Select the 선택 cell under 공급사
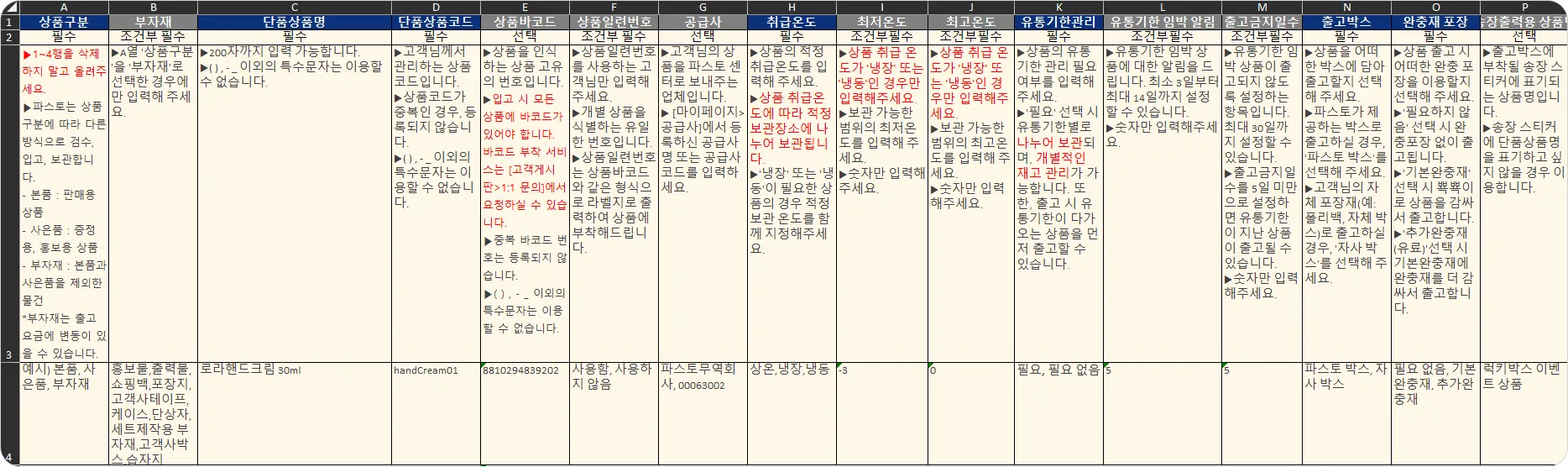The width and height of the screenshot is (1568, 467). pos(703,37)
